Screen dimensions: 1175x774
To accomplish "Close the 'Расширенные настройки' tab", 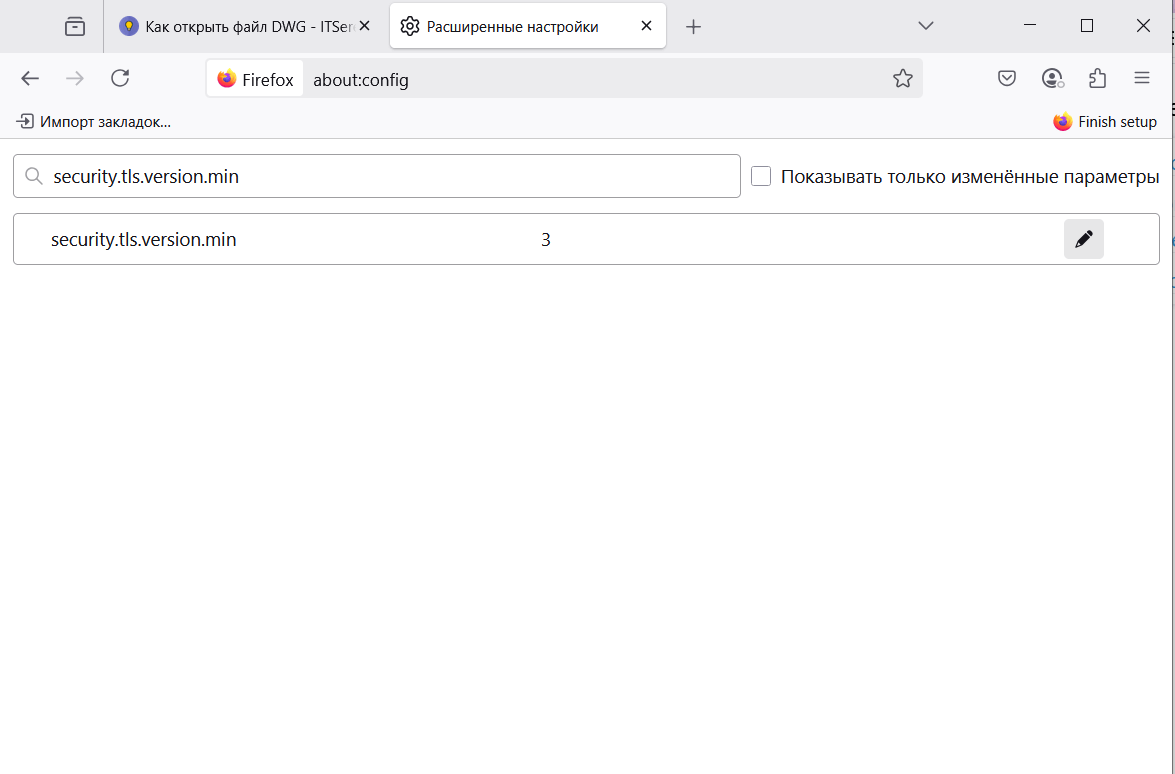I will (647, 26).
